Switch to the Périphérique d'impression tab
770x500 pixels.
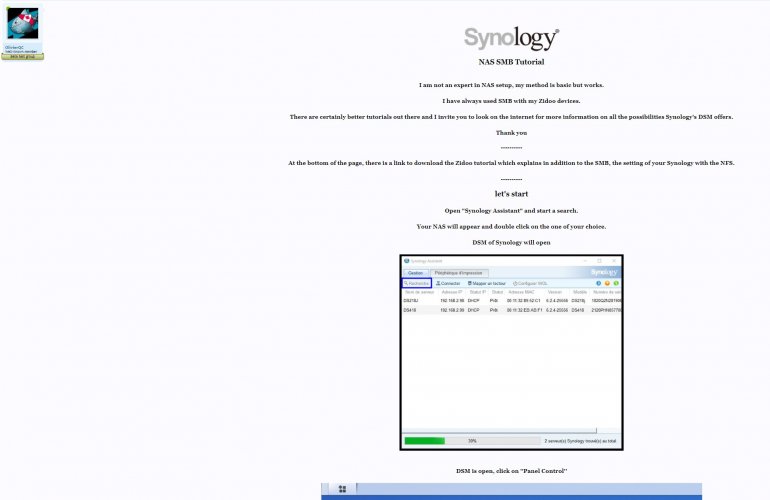(458, 273)
